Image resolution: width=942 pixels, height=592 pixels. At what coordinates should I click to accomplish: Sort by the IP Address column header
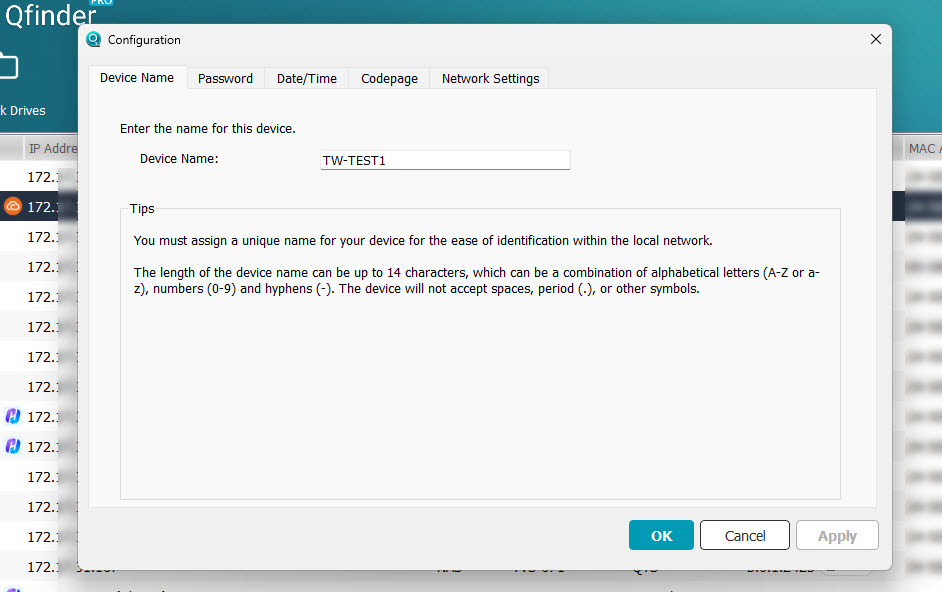pos(52,148)
